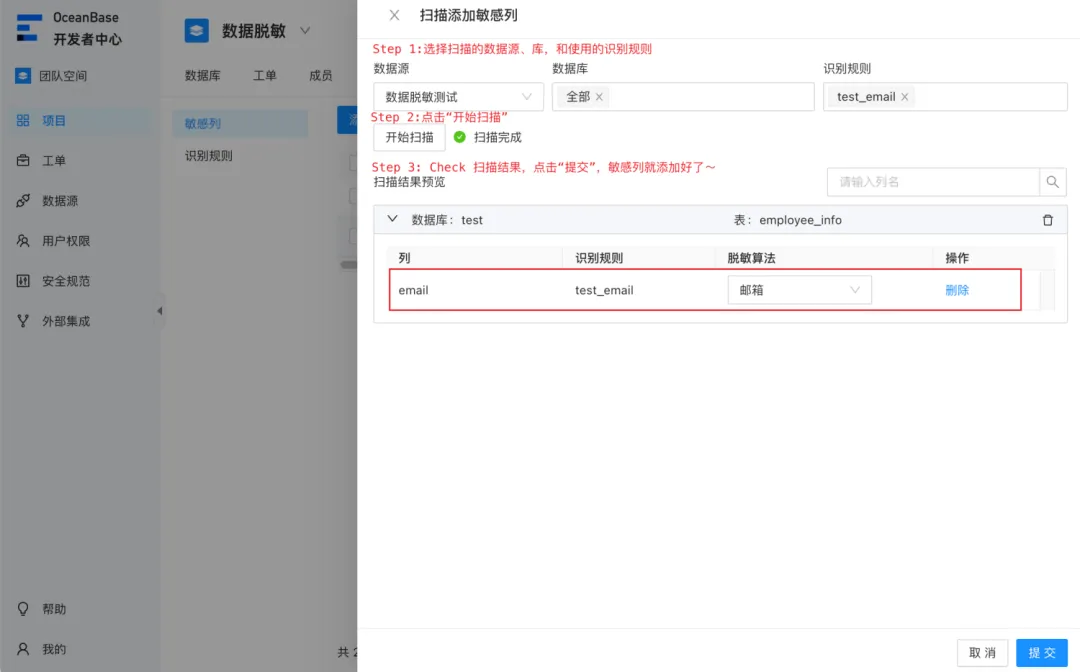The width and height of the screenshot is (1080, 672).
Task: Close the scan sensitive columns panel
Action: click(x=394, y=15)
